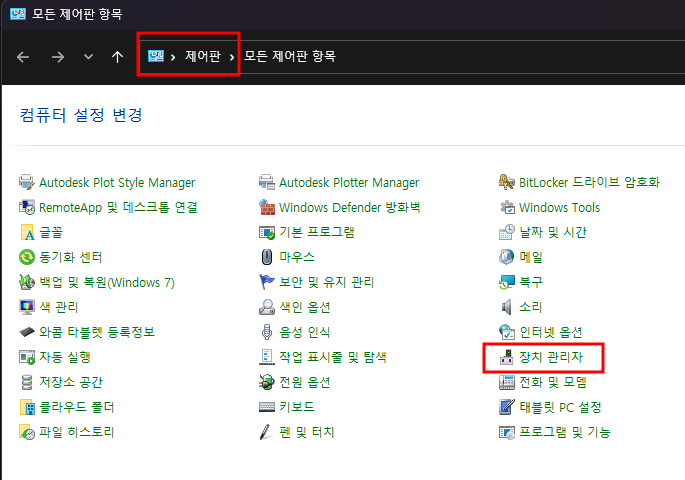
Task: Open the Autodesk Plotter Manager link
Action: click(x=349, y=182)
